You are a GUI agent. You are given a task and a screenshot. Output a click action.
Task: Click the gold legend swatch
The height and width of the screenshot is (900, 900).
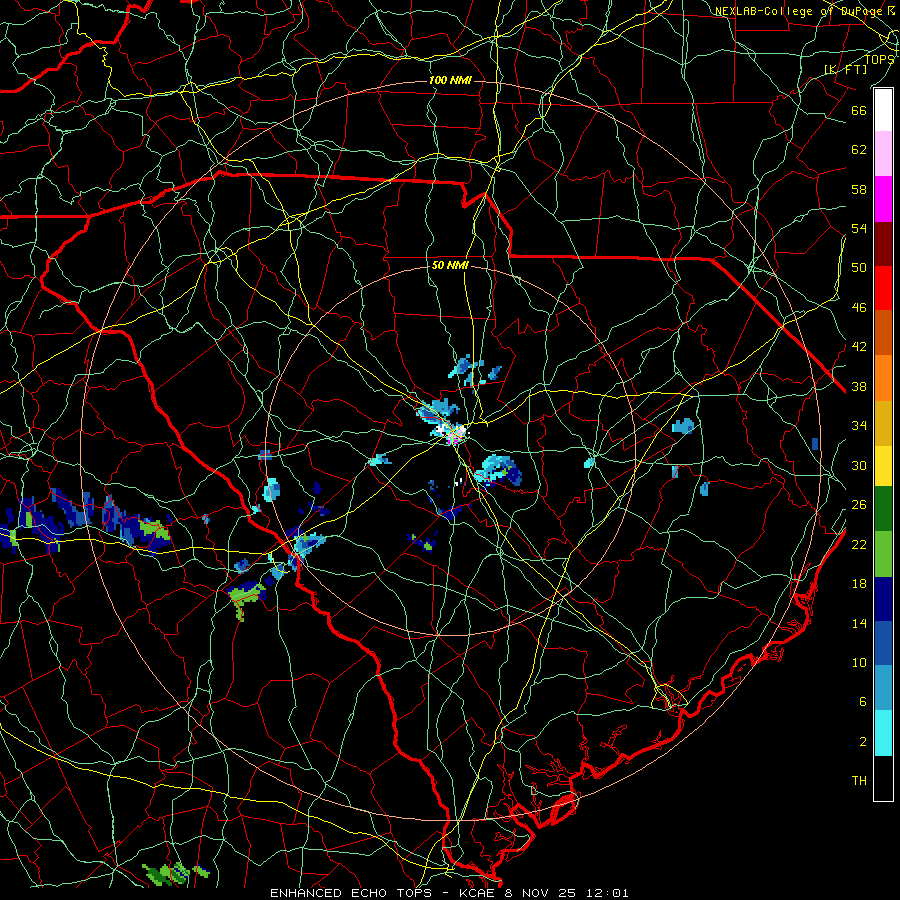click(x=883, y=423)
